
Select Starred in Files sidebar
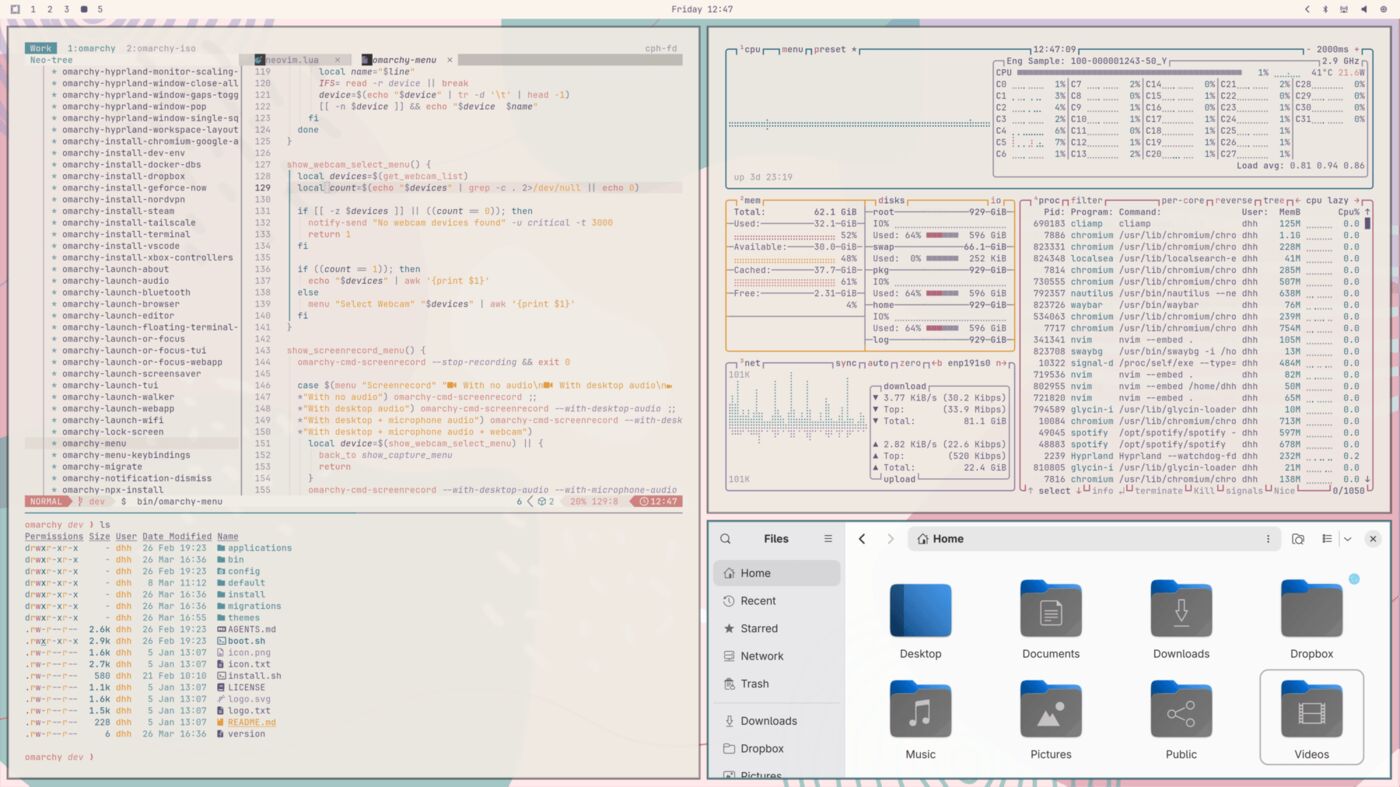point(777,628)
